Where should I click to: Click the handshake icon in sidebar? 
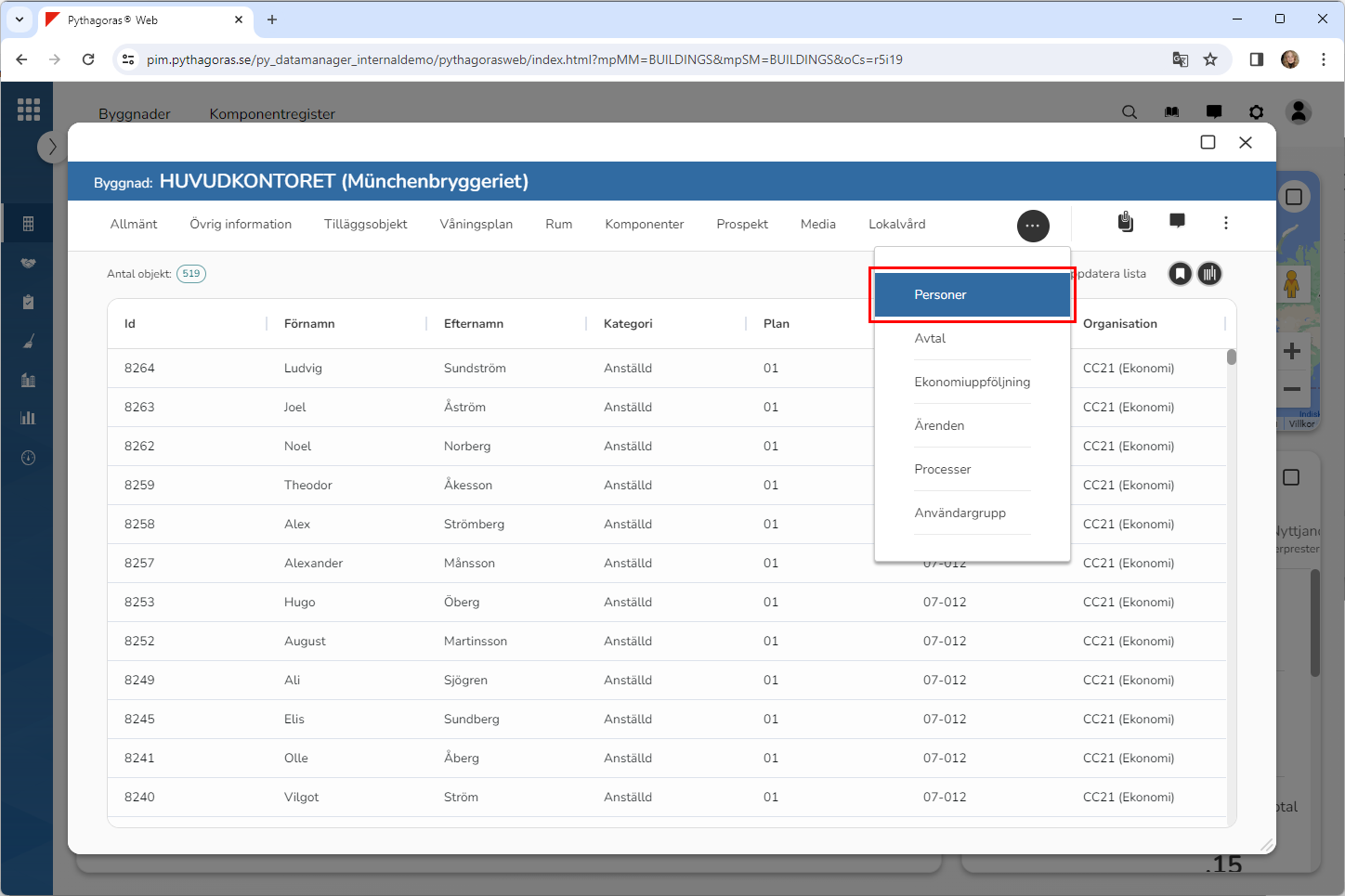(x=28, y=263)
